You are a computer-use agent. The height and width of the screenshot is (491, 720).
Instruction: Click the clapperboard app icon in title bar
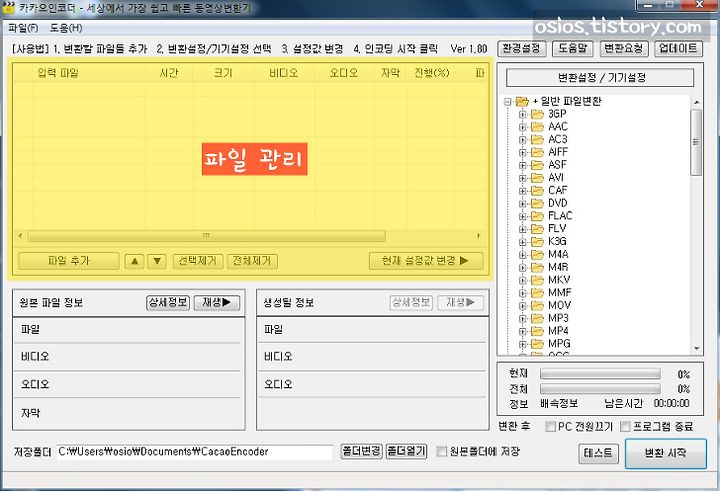click(9, 7)
